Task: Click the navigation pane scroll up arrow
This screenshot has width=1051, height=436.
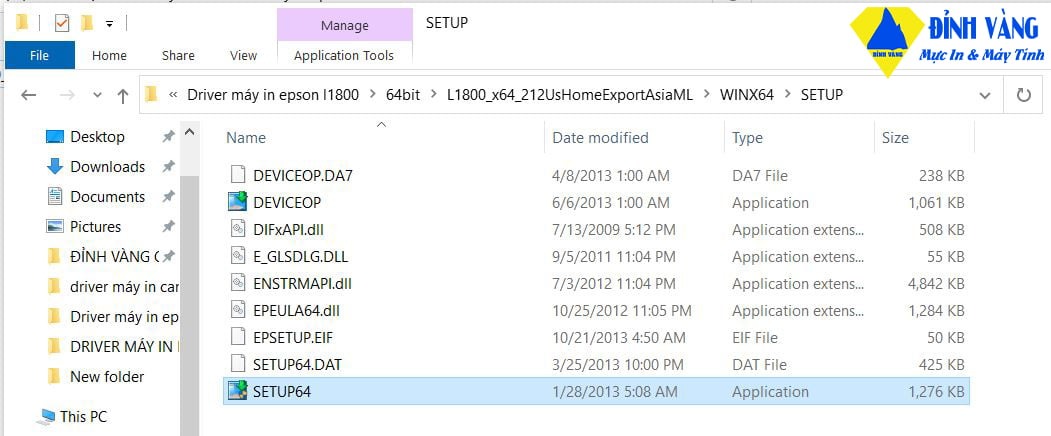Action: pos(189,132)
